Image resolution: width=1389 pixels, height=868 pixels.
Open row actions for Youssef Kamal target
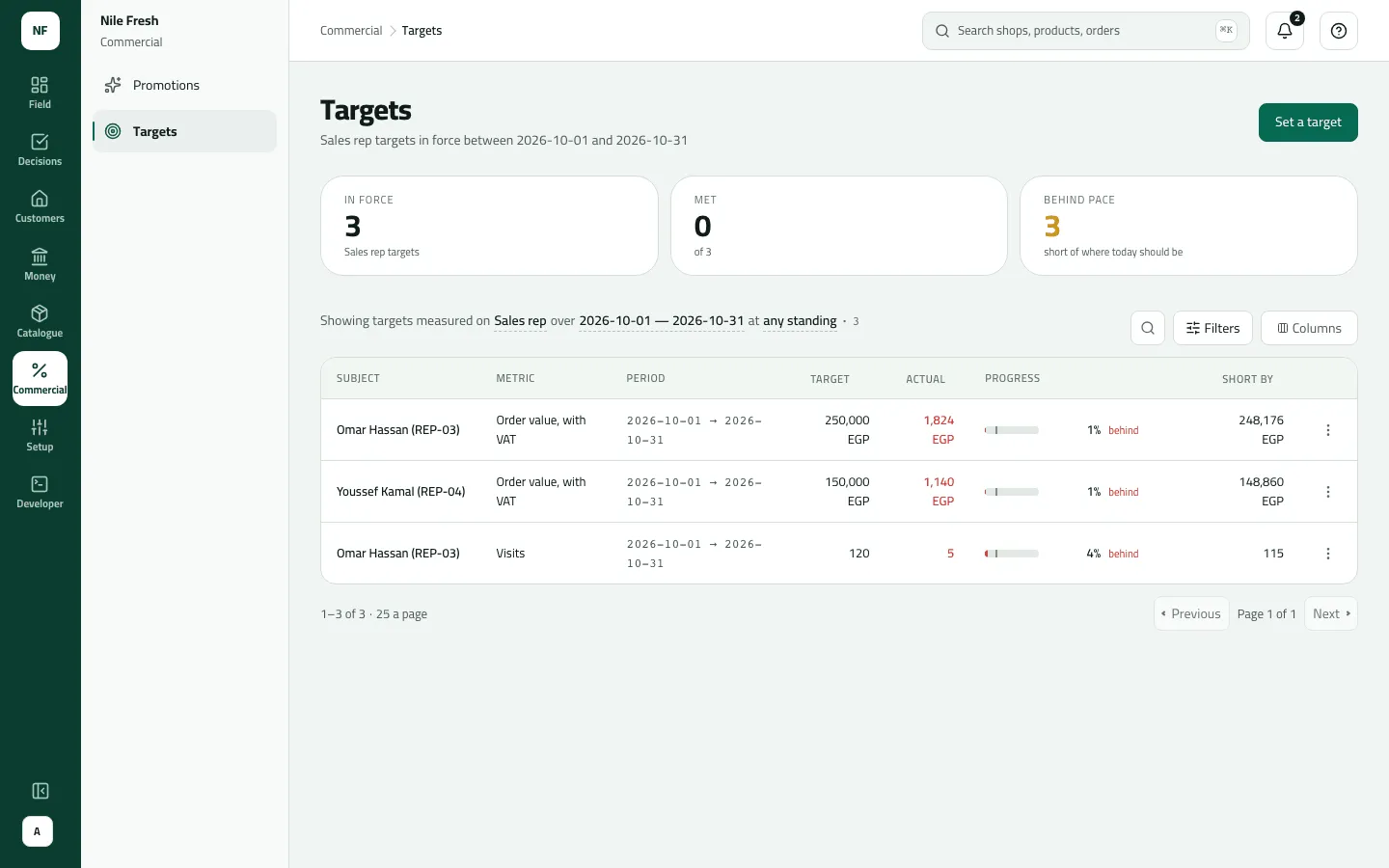coord(1328,492)
